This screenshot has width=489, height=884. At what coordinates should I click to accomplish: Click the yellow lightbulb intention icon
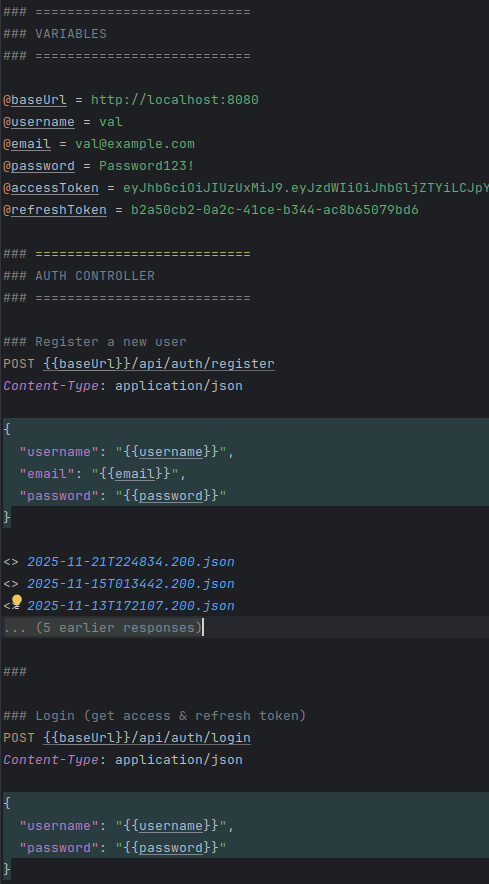click(x=17, y=600)
